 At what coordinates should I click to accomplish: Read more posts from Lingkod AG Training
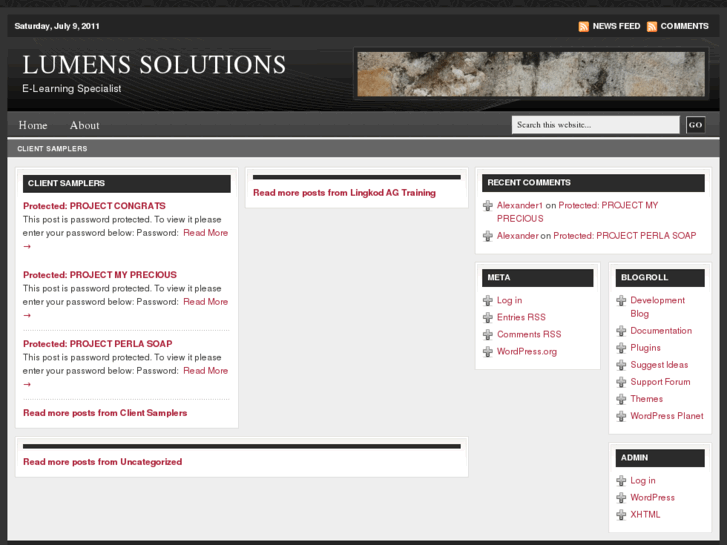[x=344, y=193]
